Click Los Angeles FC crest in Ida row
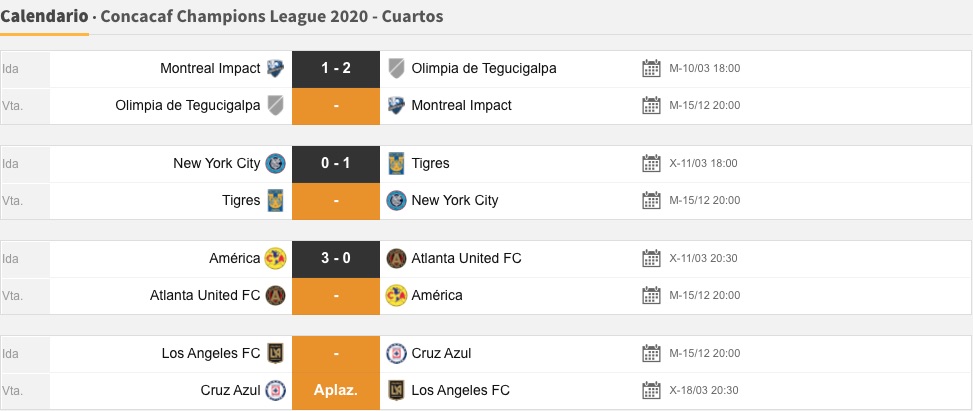 (x=275, y=353)
